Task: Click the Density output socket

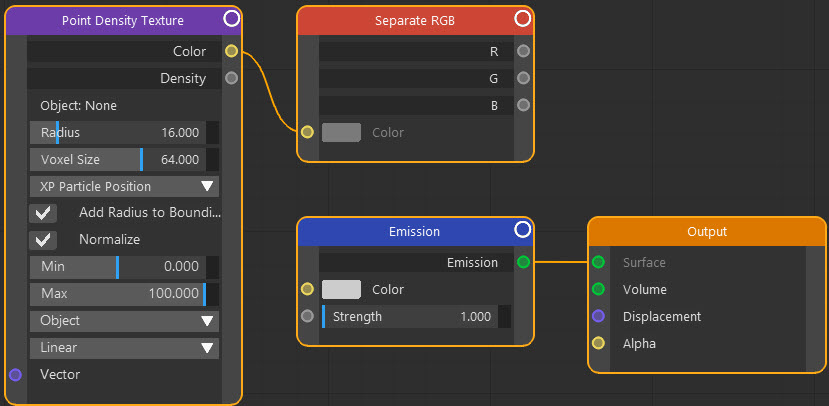Action: (x=232, y=78)
